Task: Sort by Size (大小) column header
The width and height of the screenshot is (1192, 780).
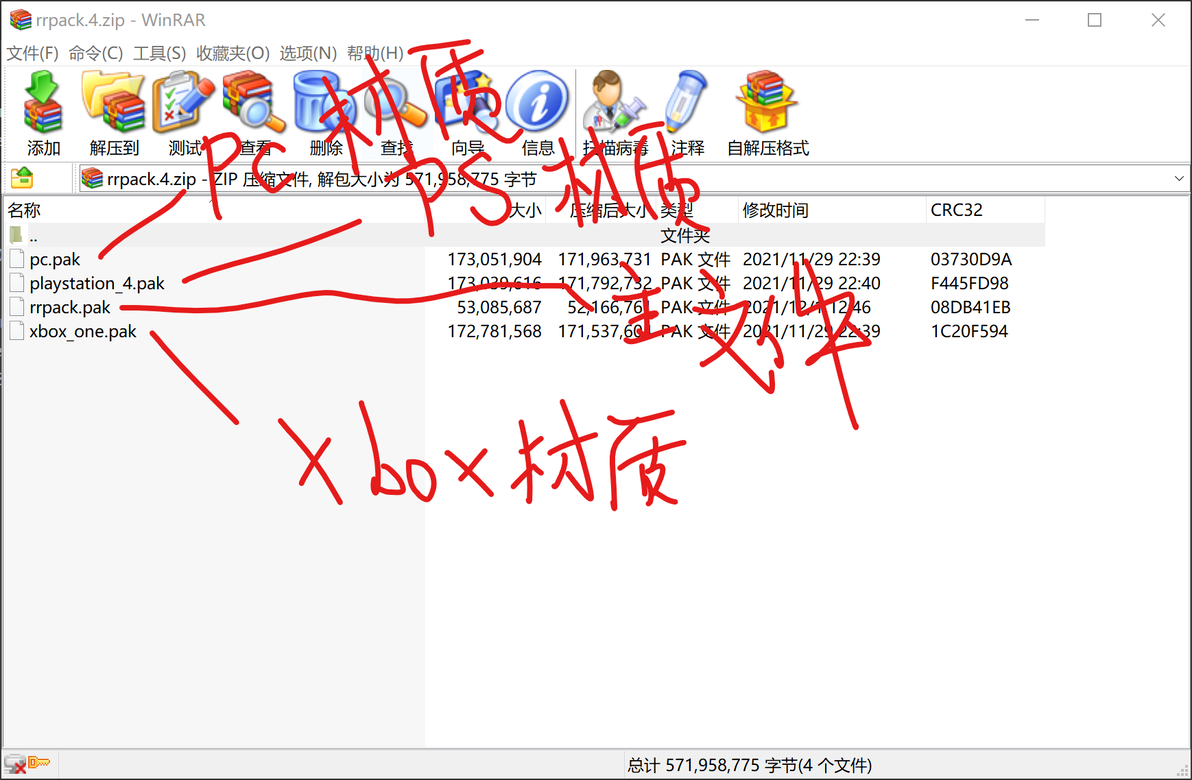Action: tap(485, 210)
